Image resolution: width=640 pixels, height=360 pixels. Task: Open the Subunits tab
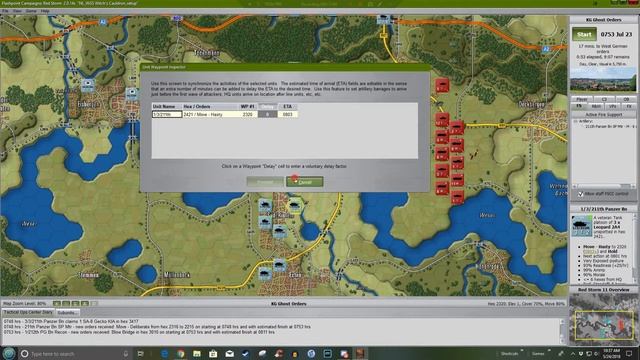[x=67, y=312]
